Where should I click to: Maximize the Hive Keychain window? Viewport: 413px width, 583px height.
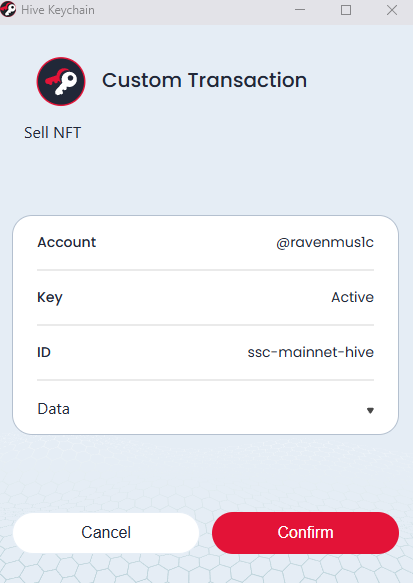[346, 10]
